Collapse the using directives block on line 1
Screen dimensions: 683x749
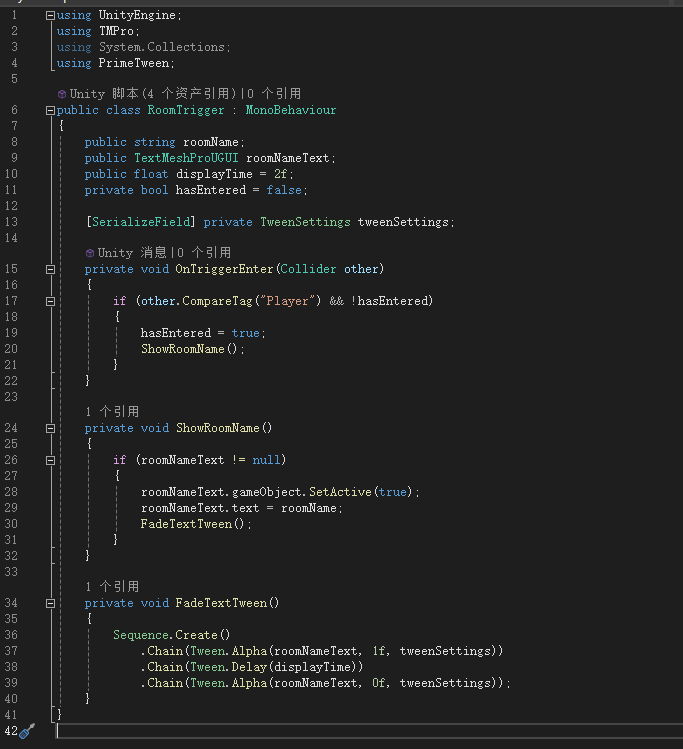(50, 16)
